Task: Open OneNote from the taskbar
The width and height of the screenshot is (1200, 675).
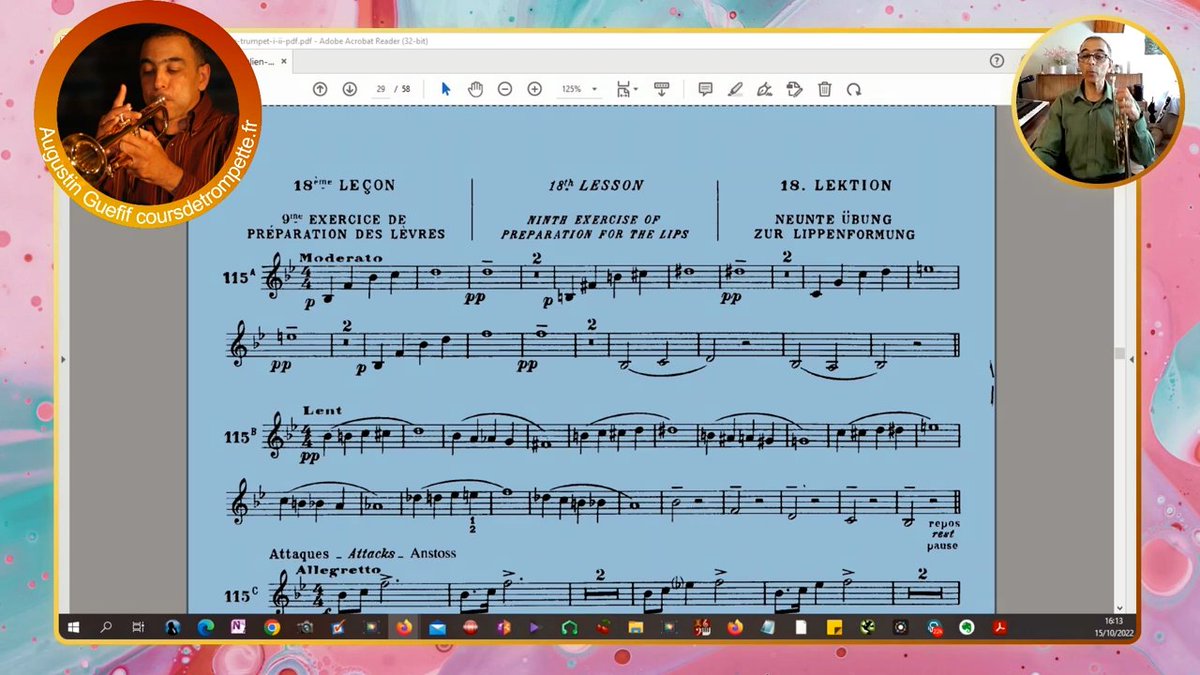Action: (x=238, y=628)
